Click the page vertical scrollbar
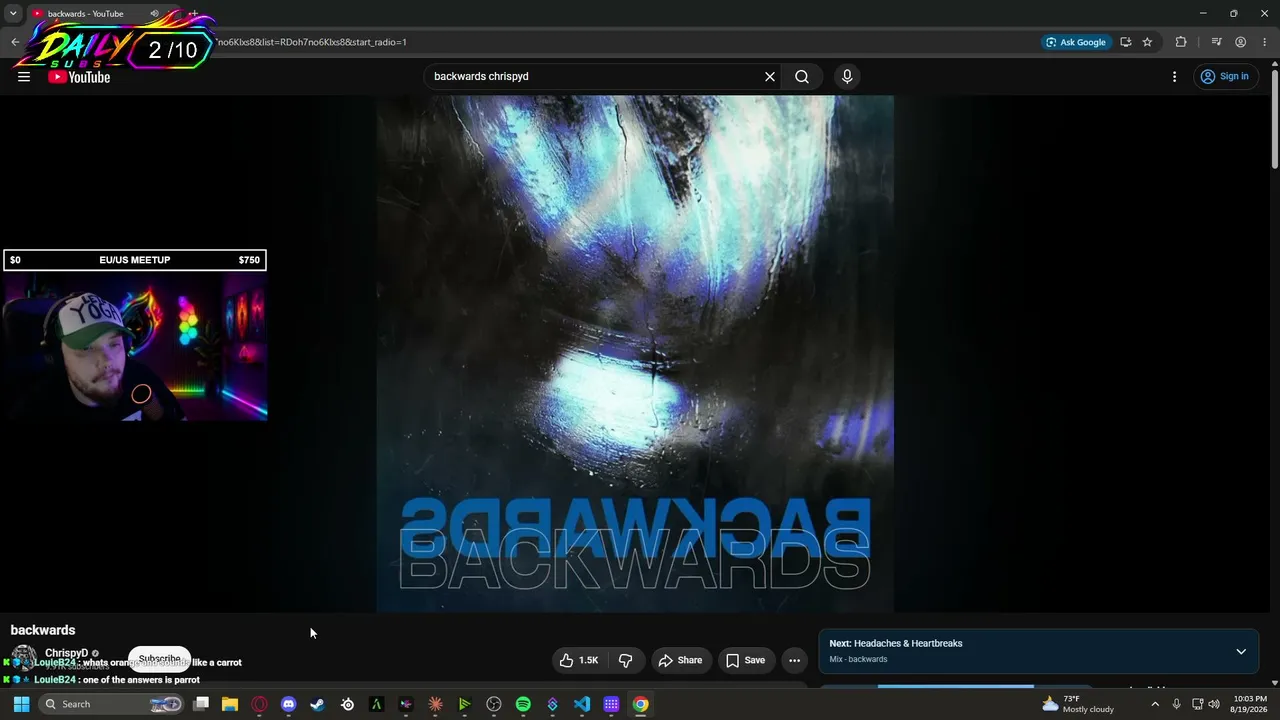Viewport: 1280px width, 720px height. coord(1275,118)
